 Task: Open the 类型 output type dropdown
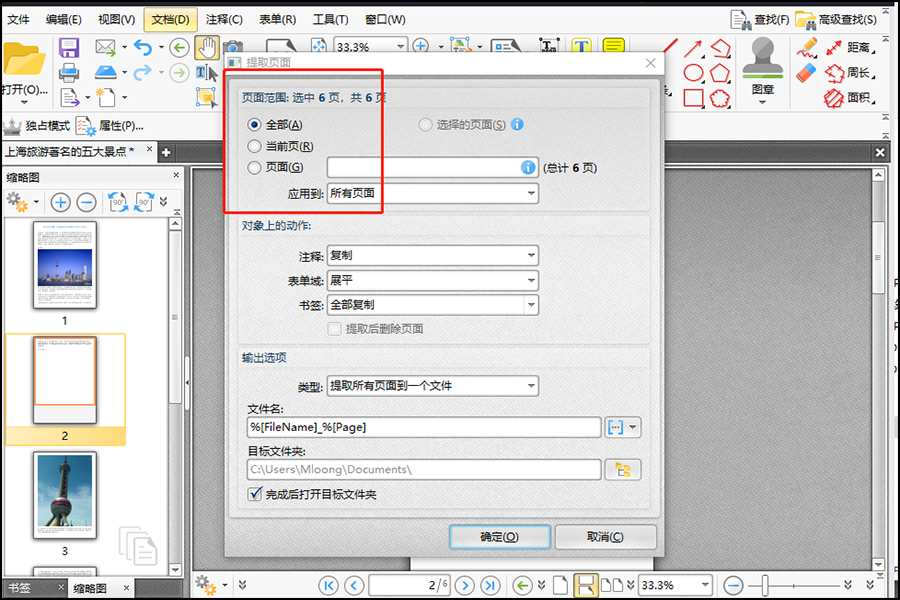point(433,386)
